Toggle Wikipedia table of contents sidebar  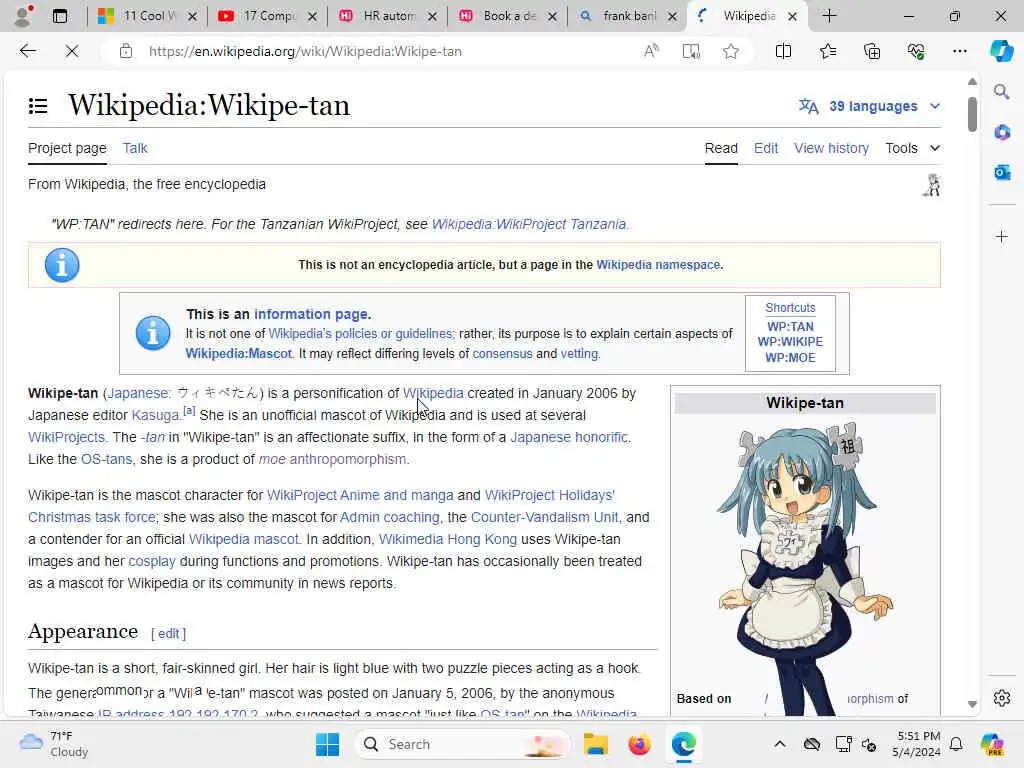point(38,106)
